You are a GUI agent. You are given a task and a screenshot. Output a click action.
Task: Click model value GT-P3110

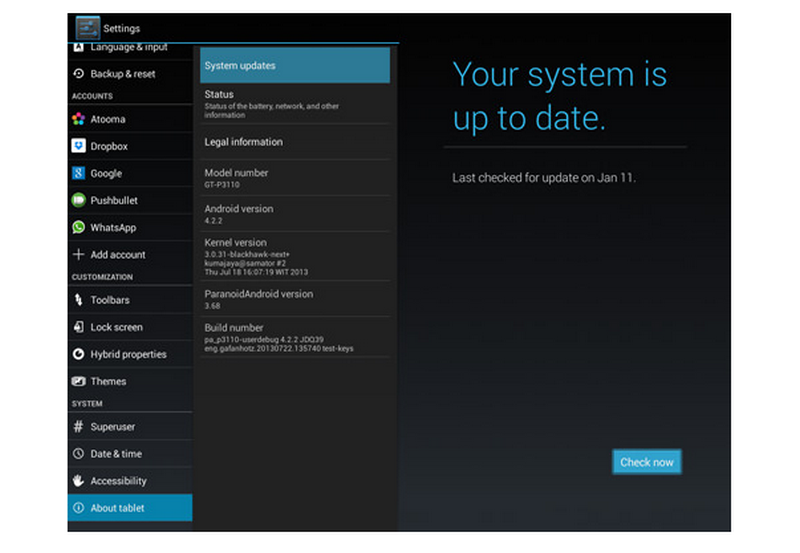(222, 185)
